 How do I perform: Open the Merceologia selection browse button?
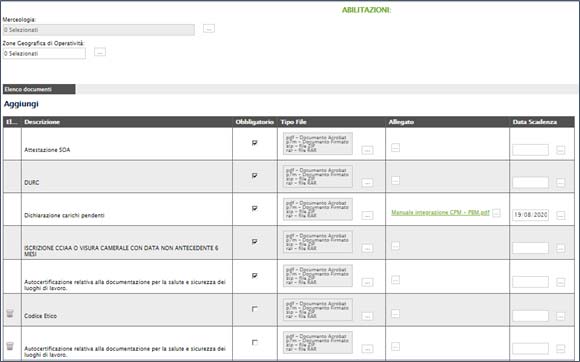(x=209, y=28)
